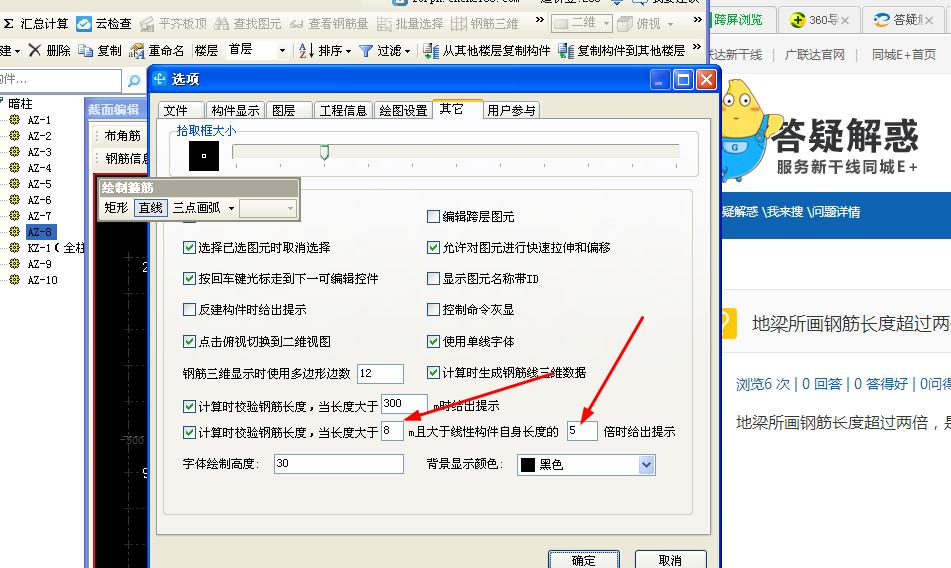This screenshot has width=951, height=568.
Task: Switch to the 用户参与 tab
Action: tap(511, 110)
